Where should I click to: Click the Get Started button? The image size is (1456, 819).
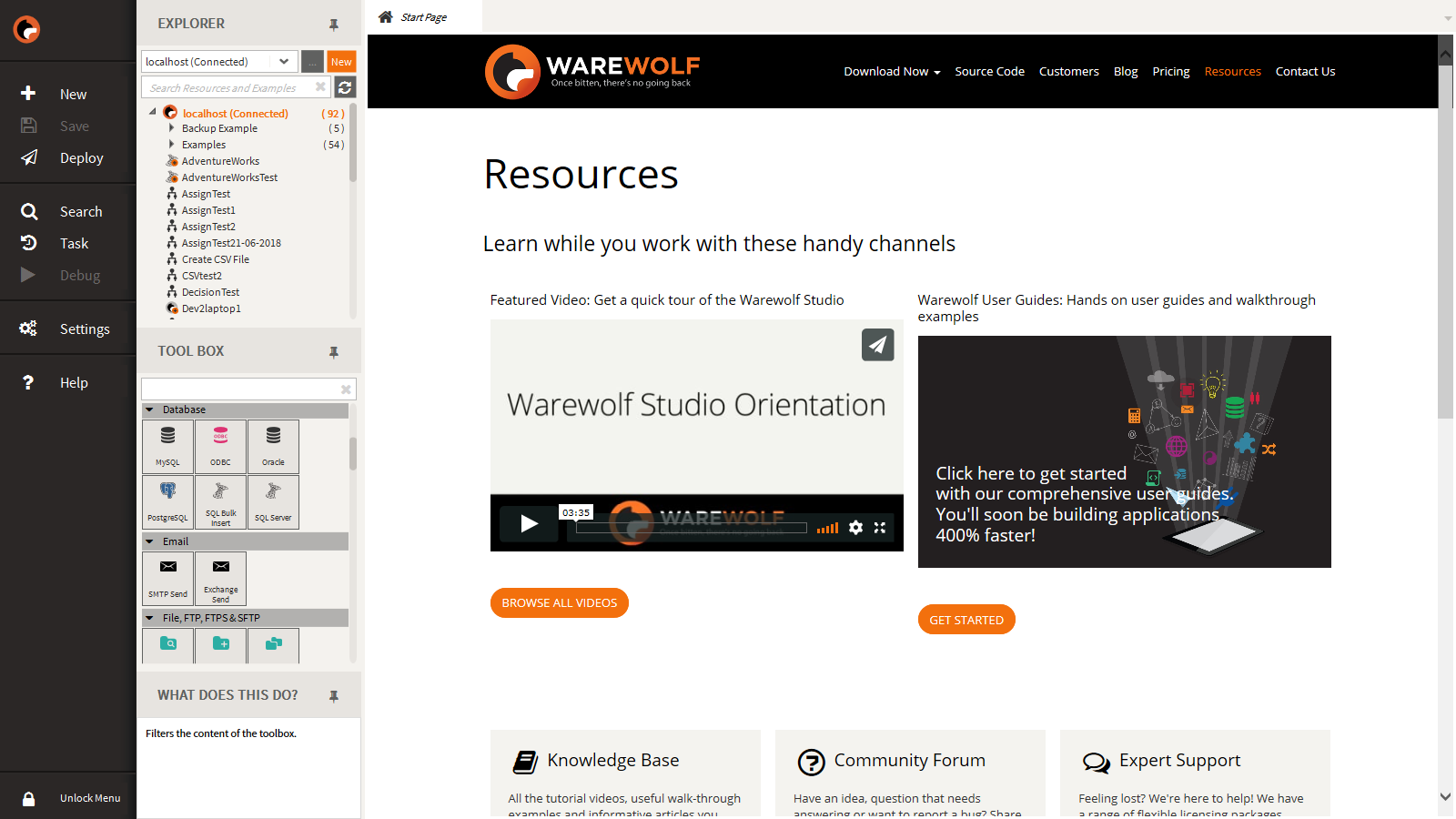click(x=966, y=620)
